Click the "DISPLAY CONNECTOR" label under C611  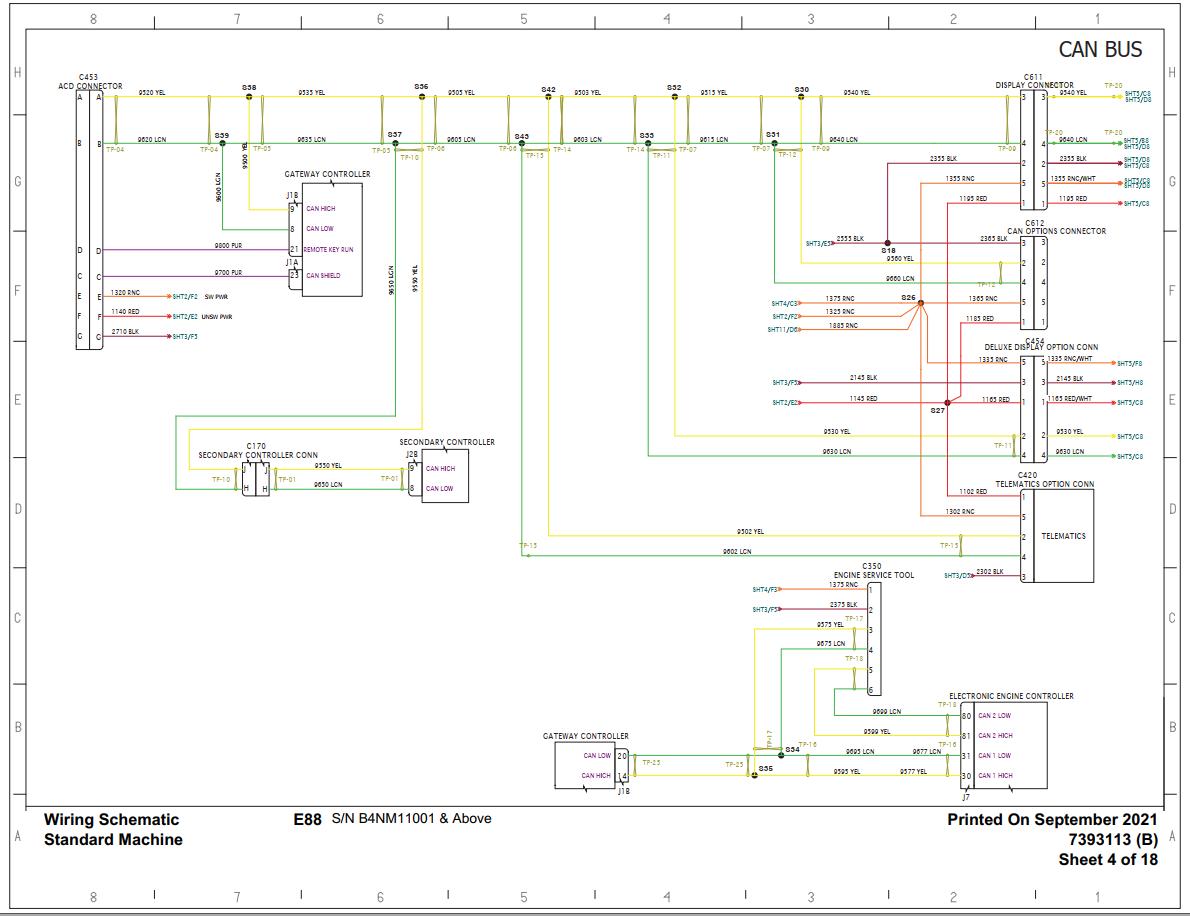pyautogui.click(x=1034, y=85)
